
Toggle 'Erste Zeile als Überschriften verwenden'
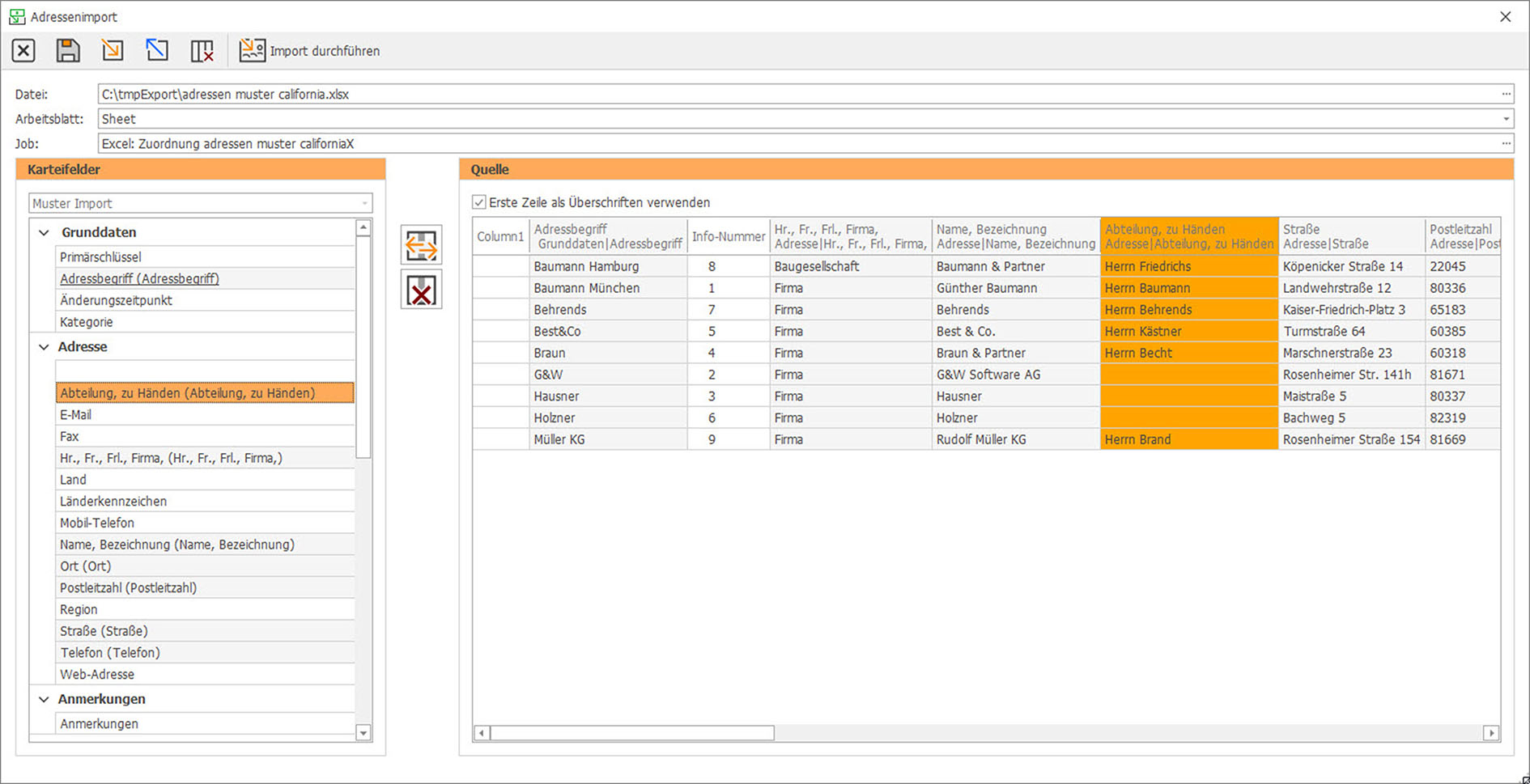coord(479,202)
